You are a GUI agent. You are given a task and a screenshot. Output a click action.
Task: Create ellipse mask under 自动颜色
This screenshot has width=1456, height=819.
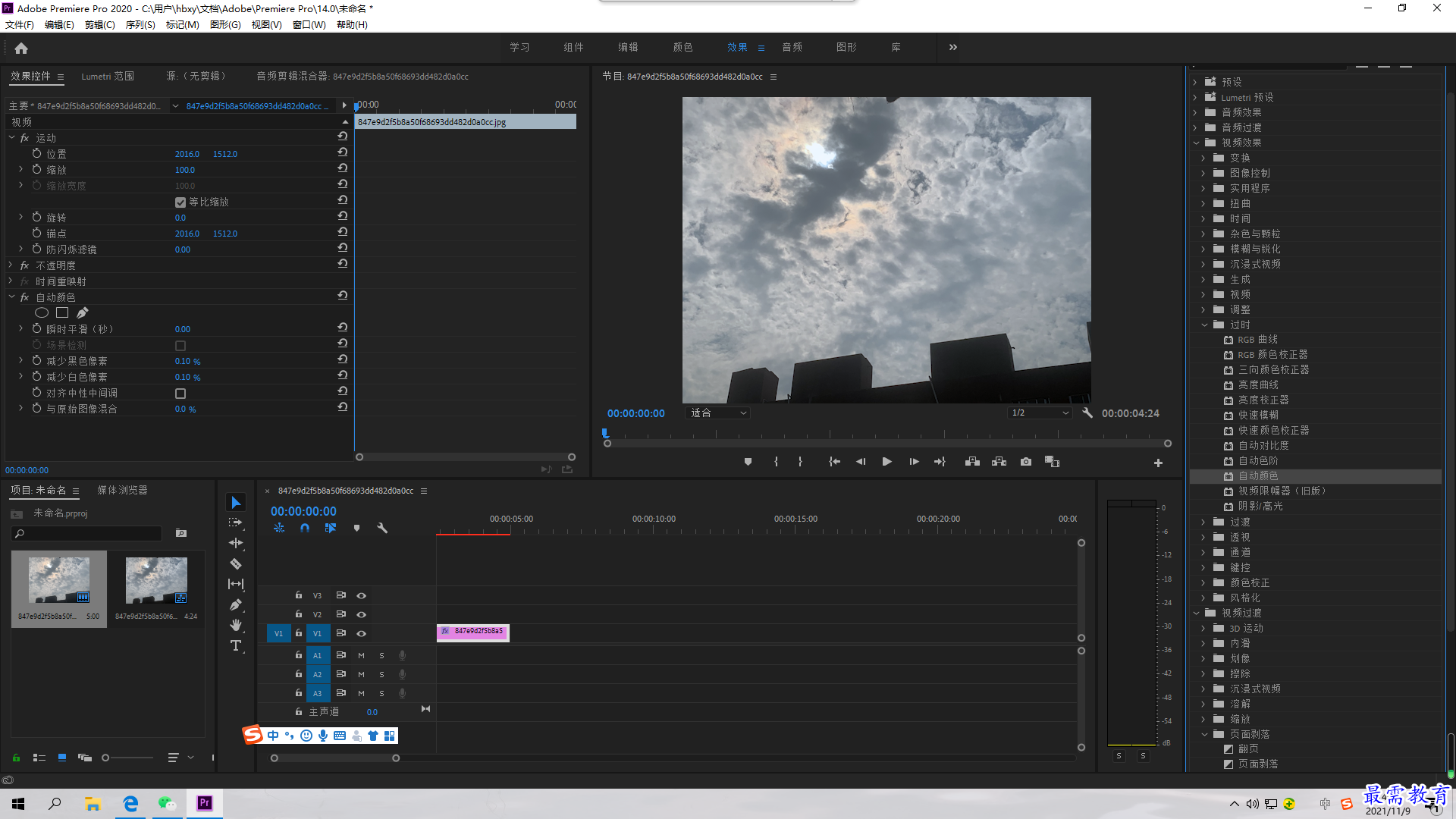(x=42, y=312)
